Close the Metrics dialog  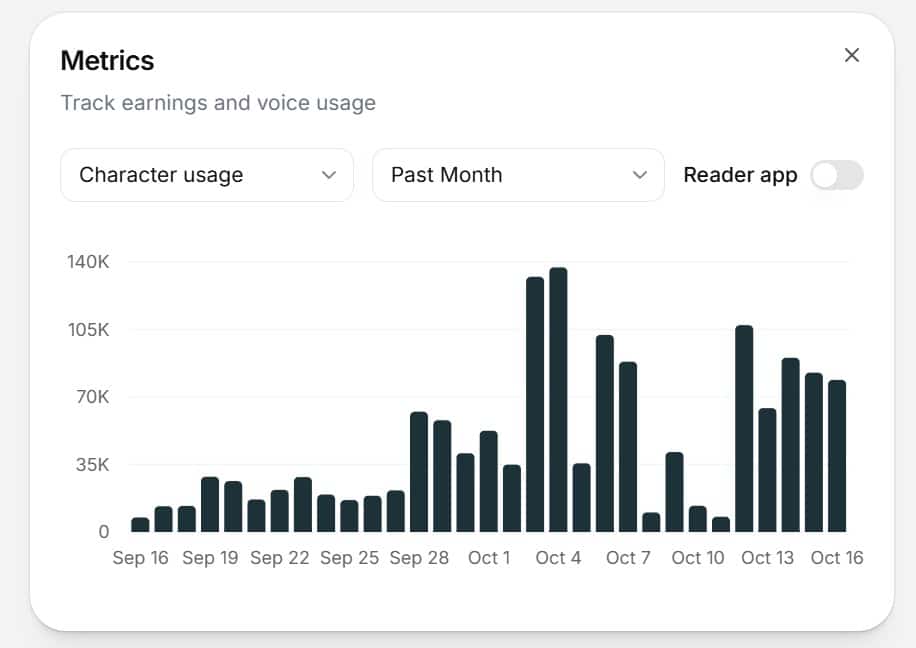[851, 55]
